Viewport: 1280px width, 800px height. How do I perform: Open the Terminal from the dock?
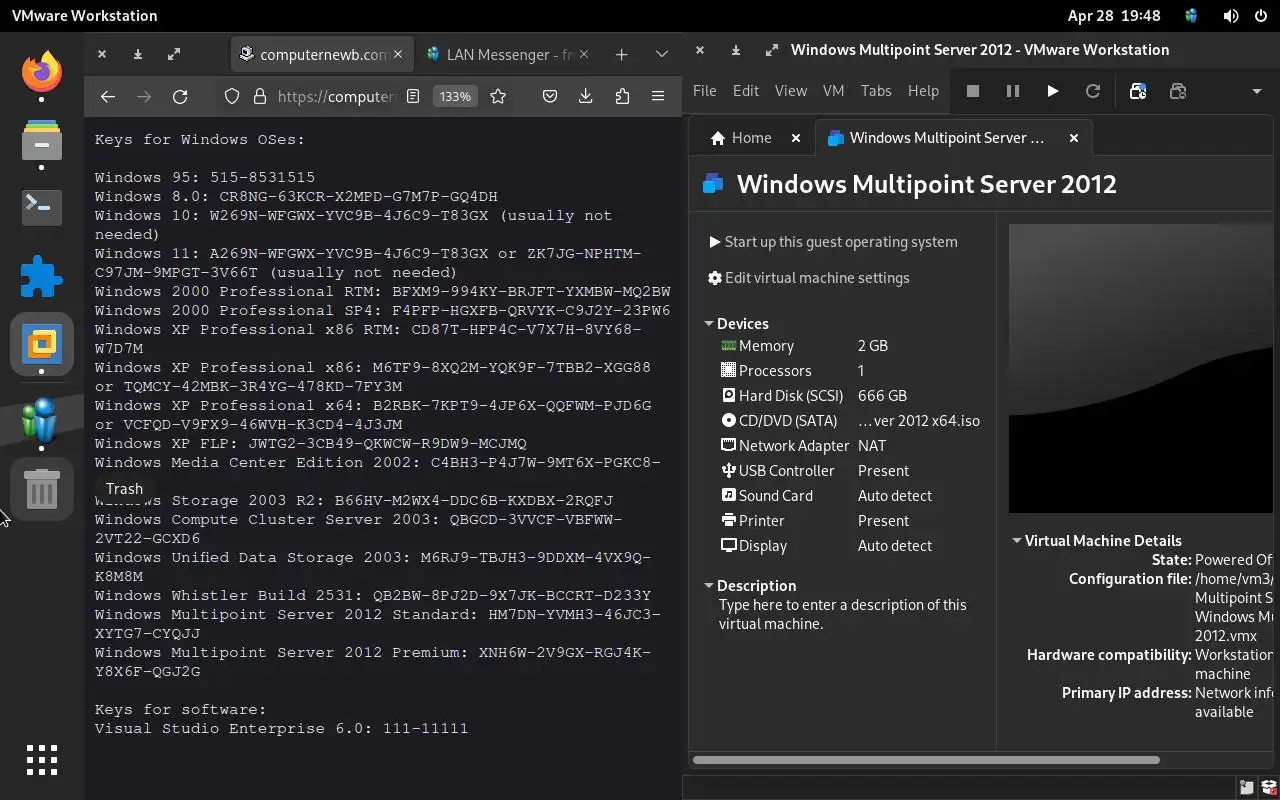(42, 206)
